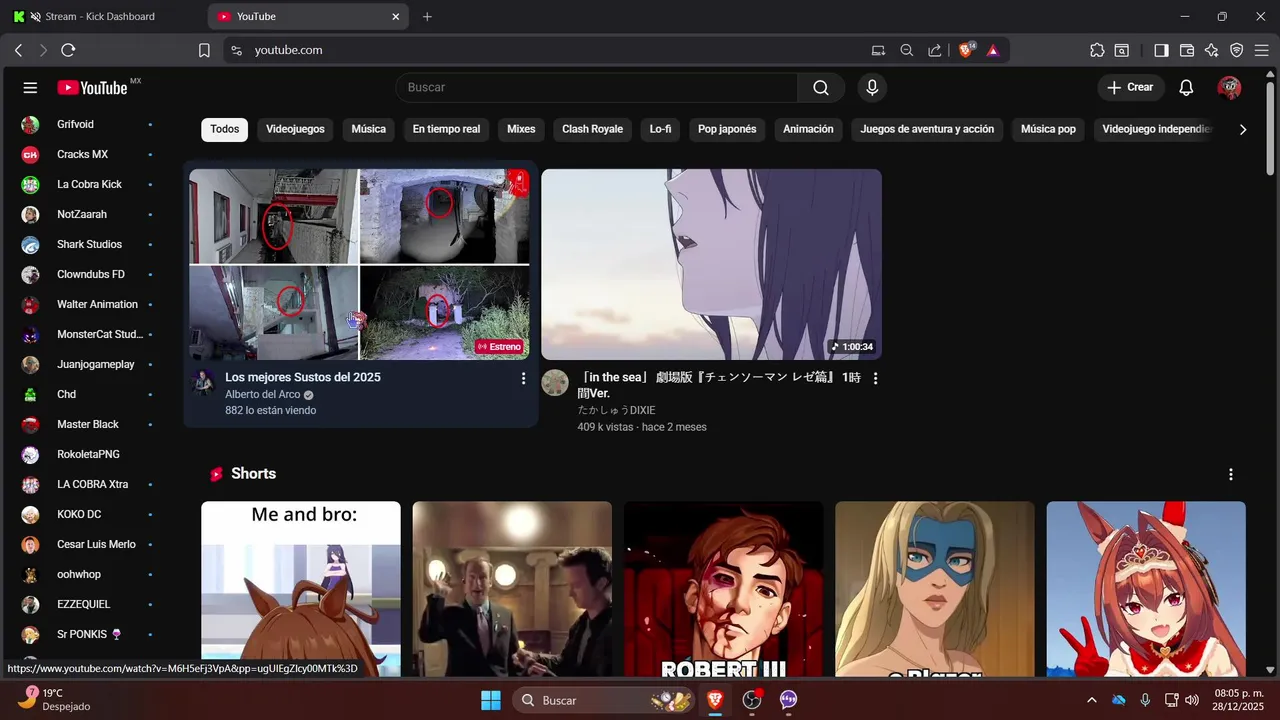Click the search magnifier button
1280x720 pixels.
point(821,88)
